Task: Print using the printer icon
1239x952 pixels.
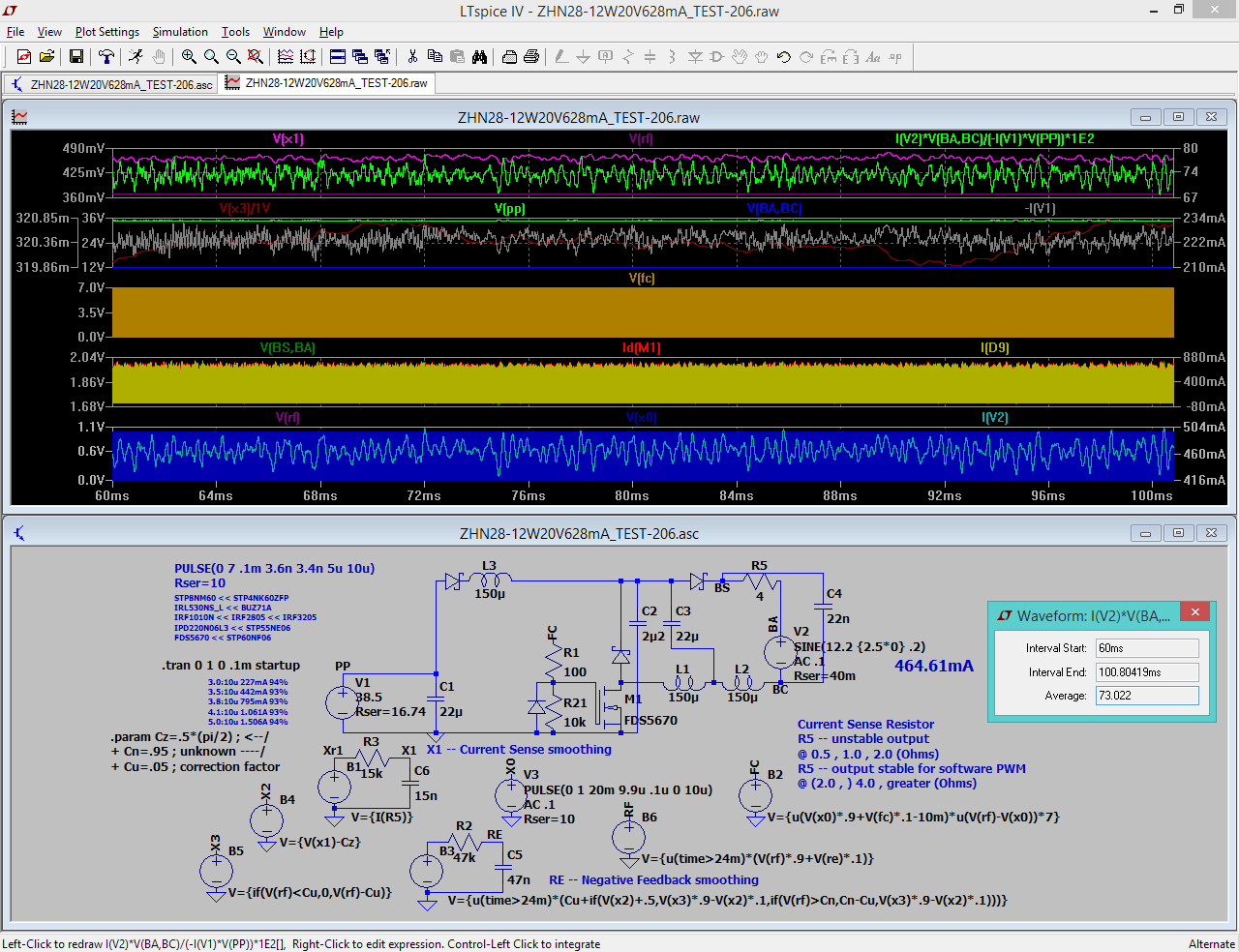Action: coord(531,57)
